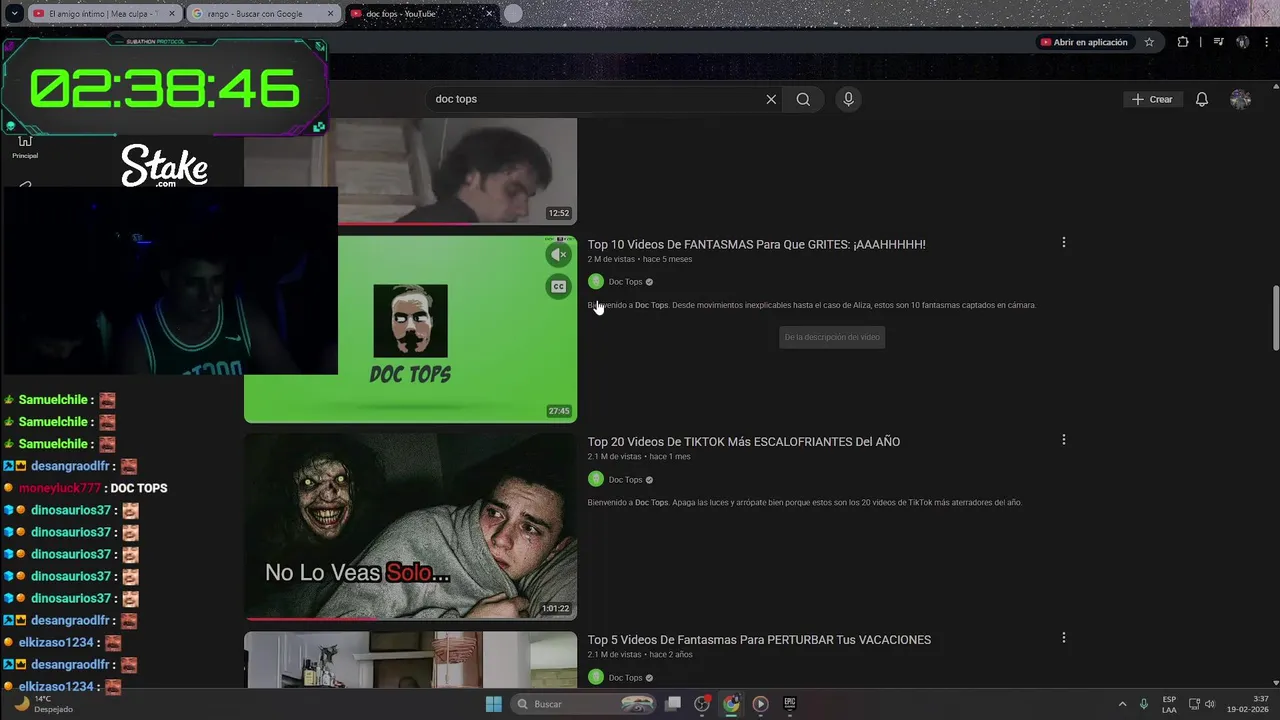Open the media controls icon in the toolbar

pyautogui.click(x=1218, y=42)
